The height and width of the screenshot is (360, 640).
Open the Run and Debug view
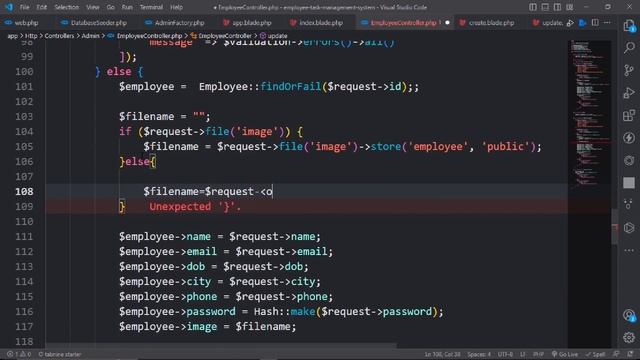(x=629, y=93)
